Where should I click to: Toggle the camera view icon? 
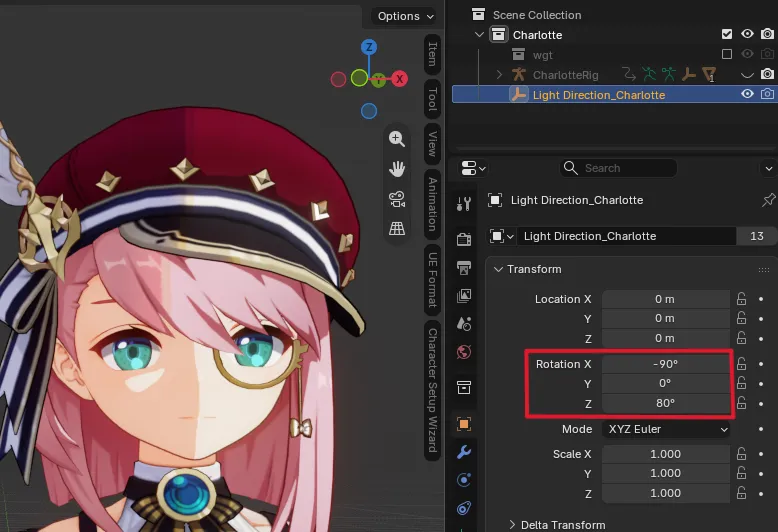click(397, 199)
